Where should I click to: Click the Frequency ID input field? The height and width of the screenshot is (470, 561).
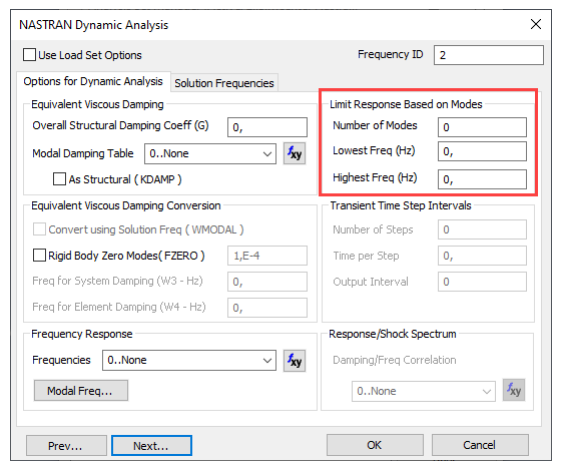489,55
